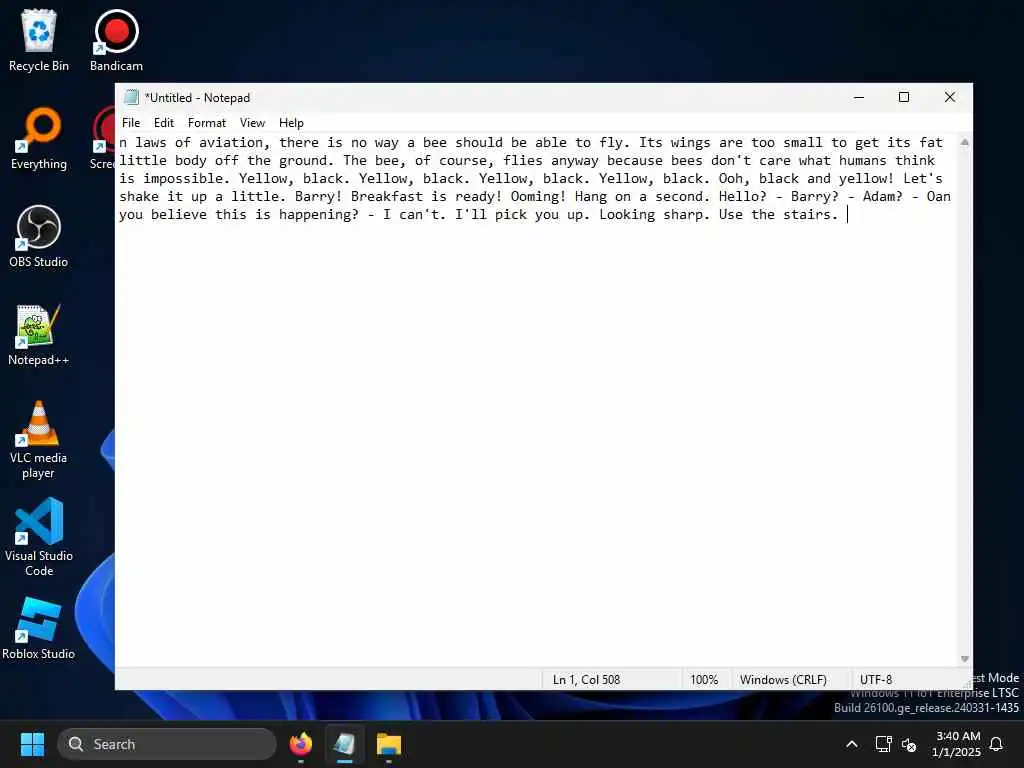The image size is (1024, 768).
Task: Open the View menu in Notepad
Action: 252,123
